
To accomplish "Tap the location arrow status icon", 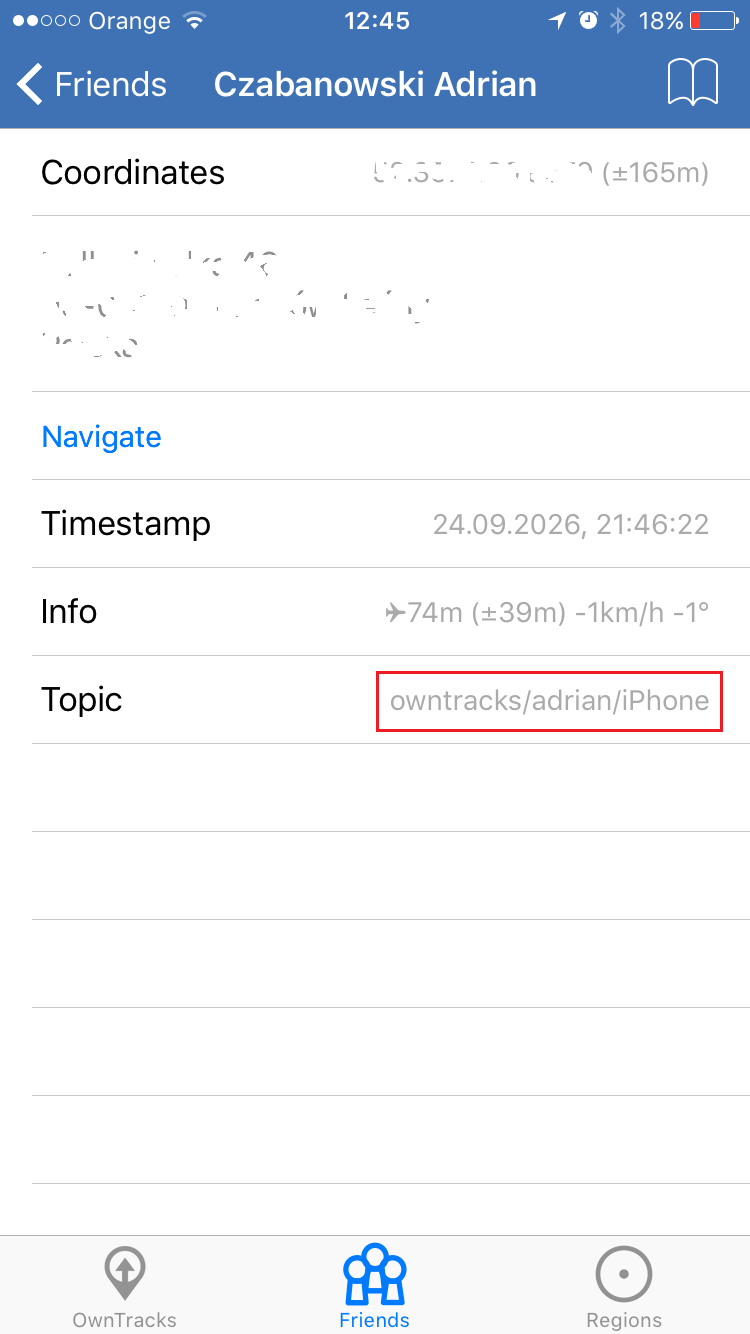I will 557,21.
